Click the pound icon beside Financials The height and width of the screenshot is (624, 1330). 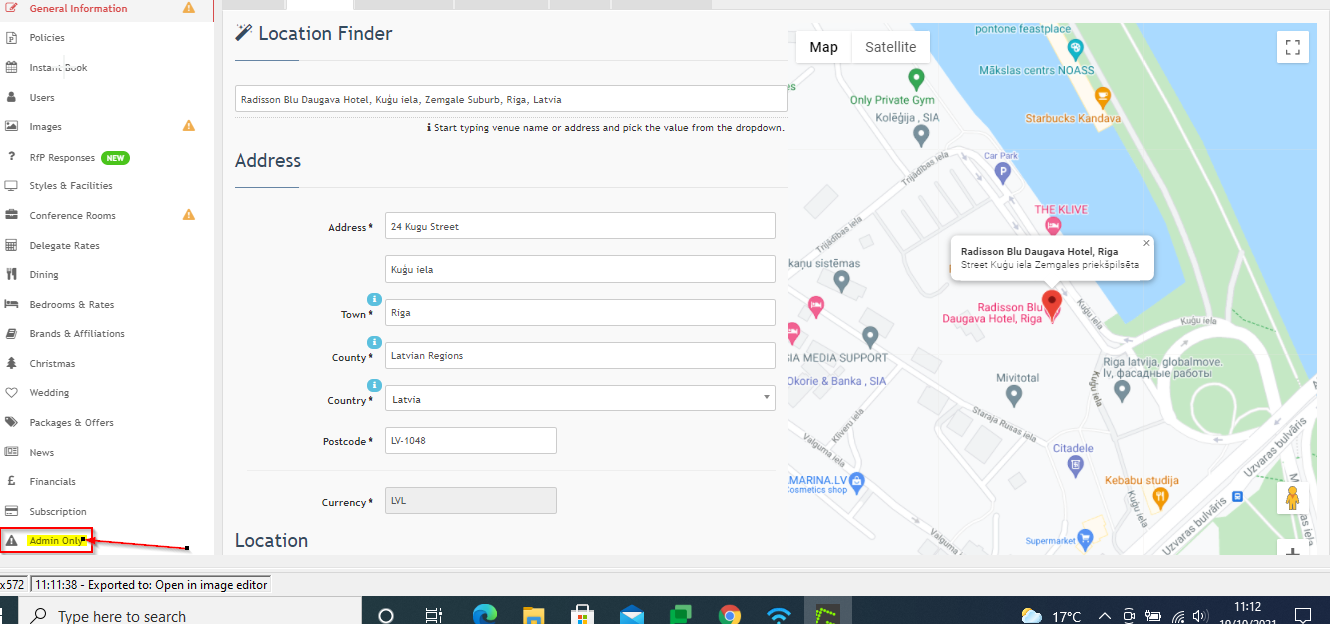pos(11,481)
